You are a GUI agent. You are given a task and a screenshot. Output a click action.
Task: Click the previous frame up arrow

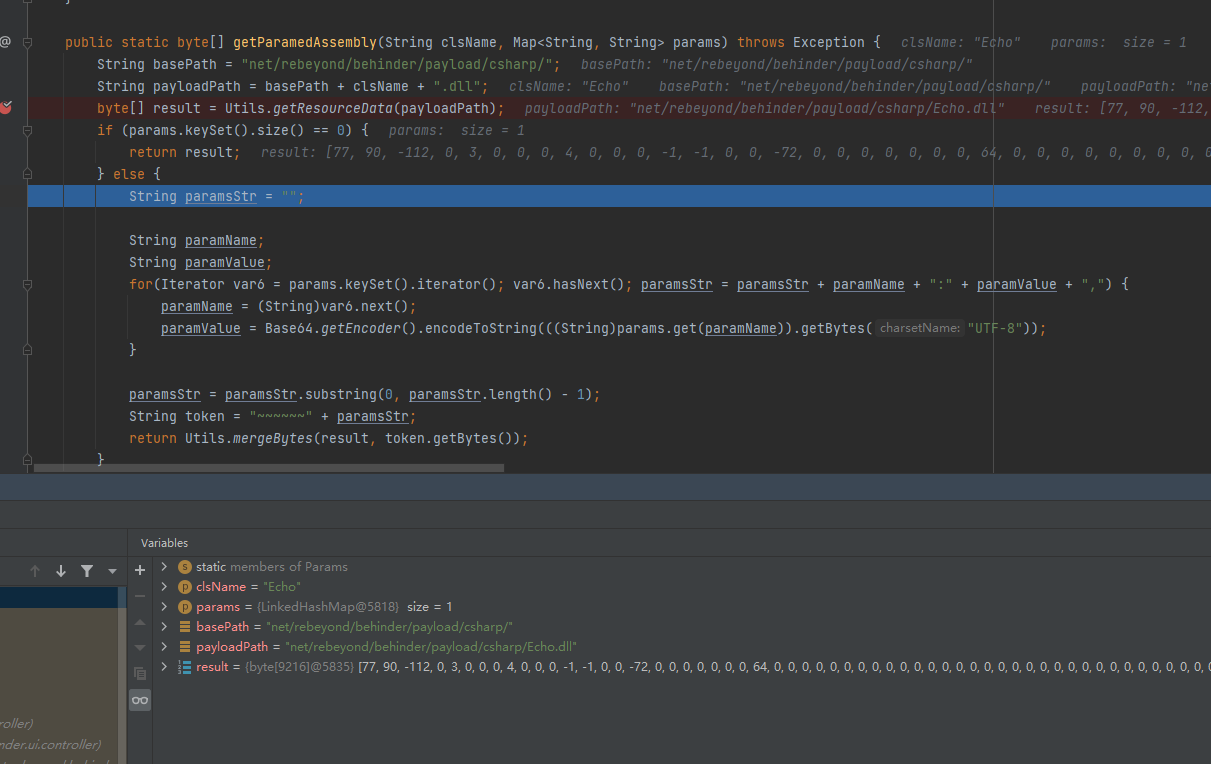[35, 571]
